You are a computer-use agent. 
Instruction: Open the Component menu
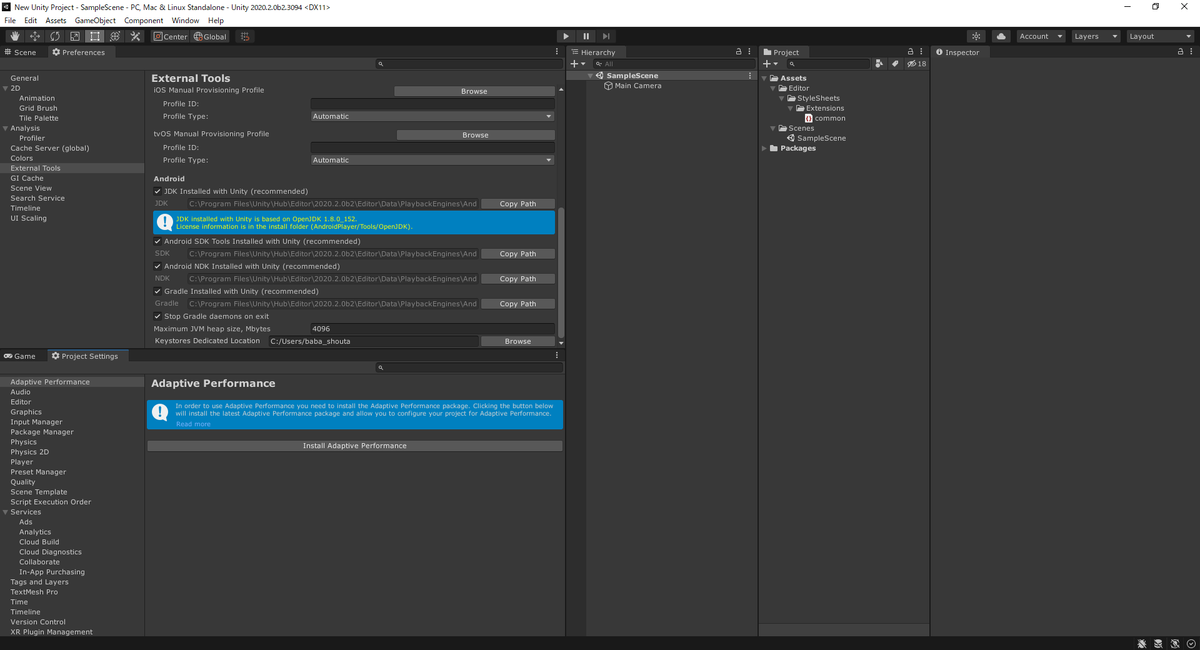tap(143, 20)
